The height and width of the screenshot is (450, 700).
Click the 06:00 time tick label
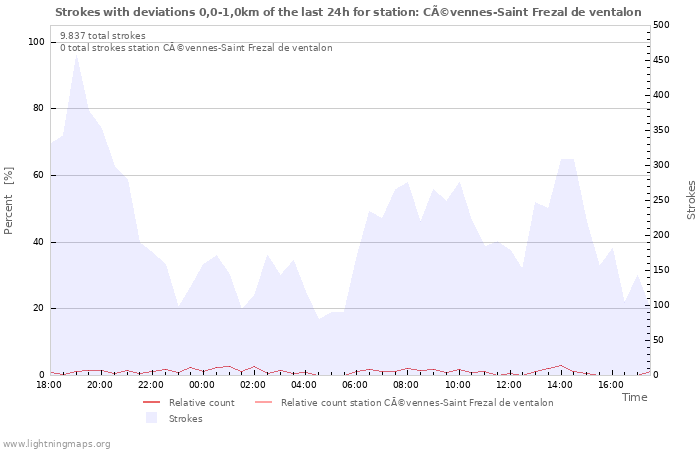coord(355,384)
